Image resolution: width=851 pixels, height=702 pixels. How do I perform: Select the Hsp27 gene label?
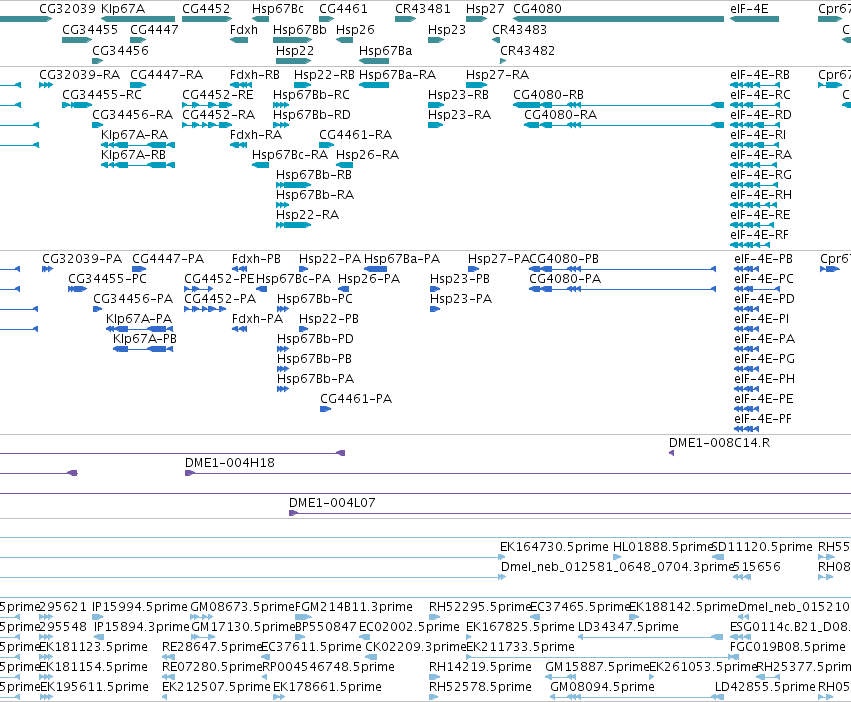(485, 9)
